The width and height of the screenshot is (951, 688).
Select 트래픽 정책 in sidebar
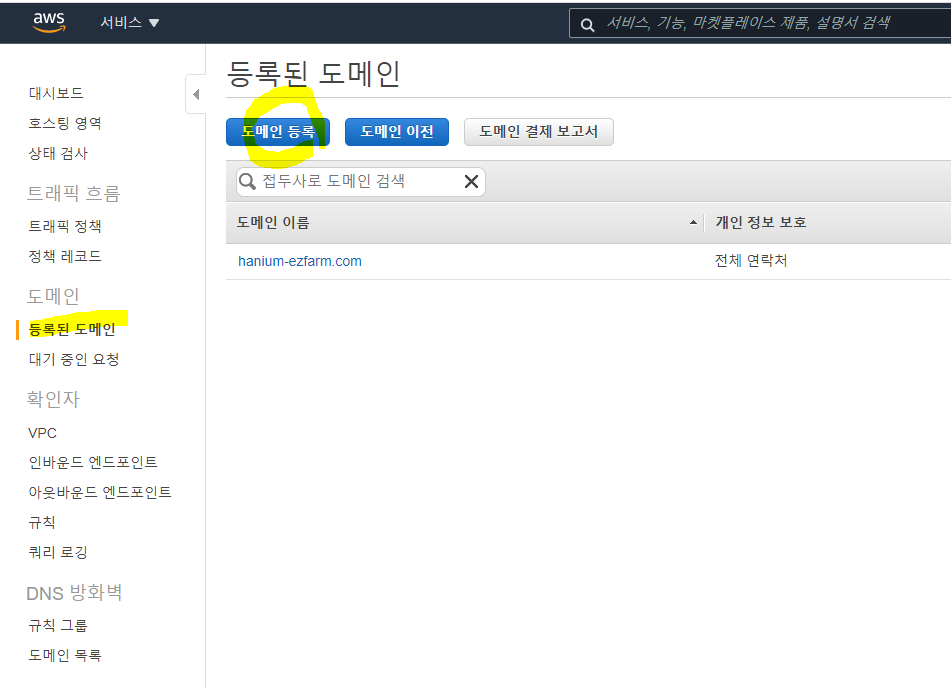point(65,226)
